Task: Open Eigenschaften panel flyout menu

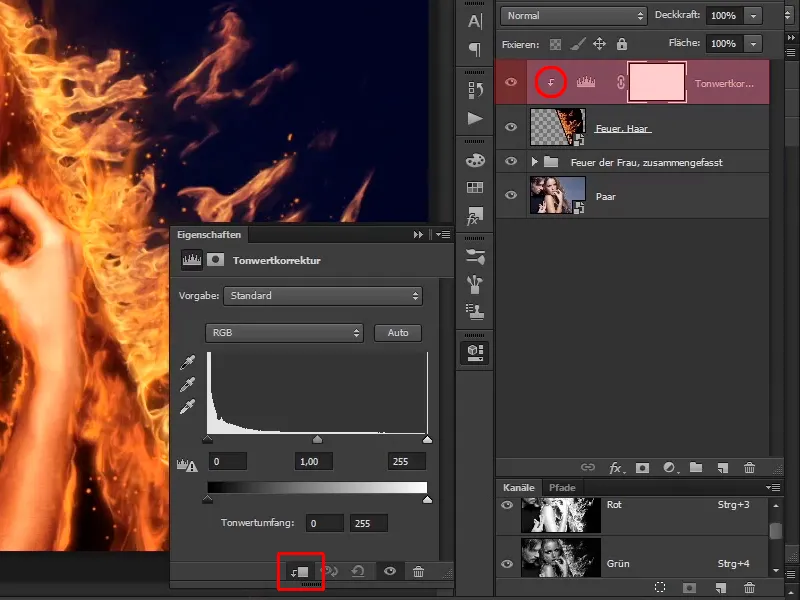Action: pyautogui.click(x=443, y=235)
